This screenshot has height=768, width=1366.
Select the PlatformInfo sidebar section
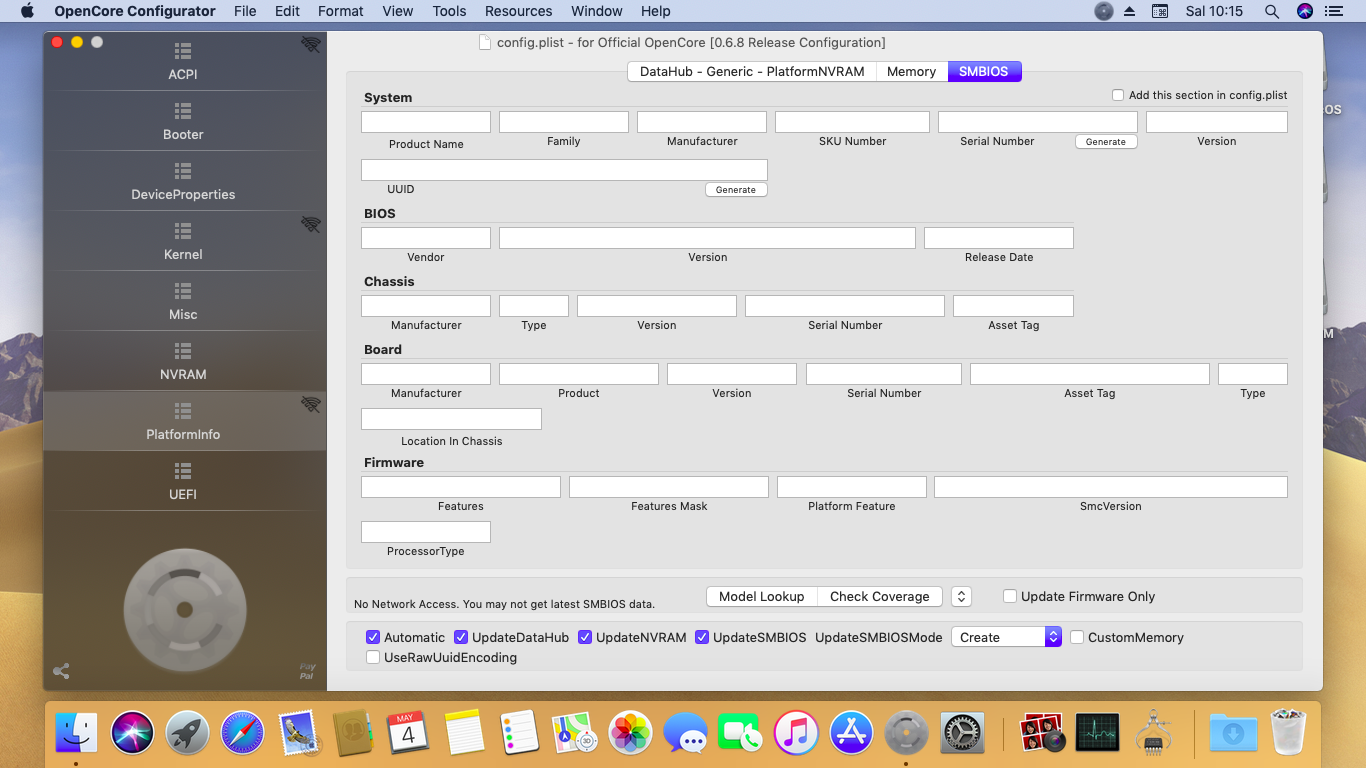[184, 422]
